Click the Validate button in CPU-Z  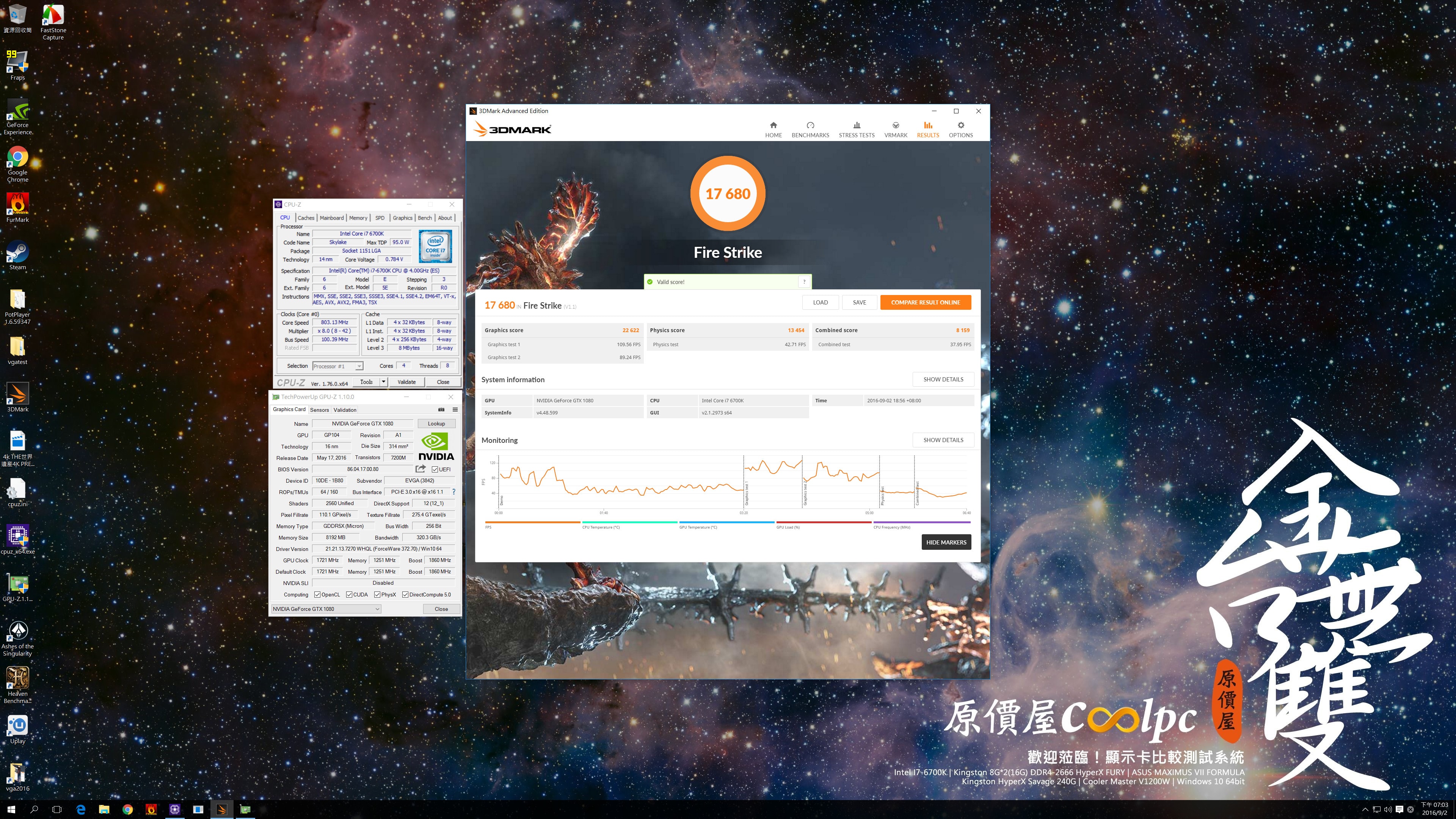tap(406, 381)
